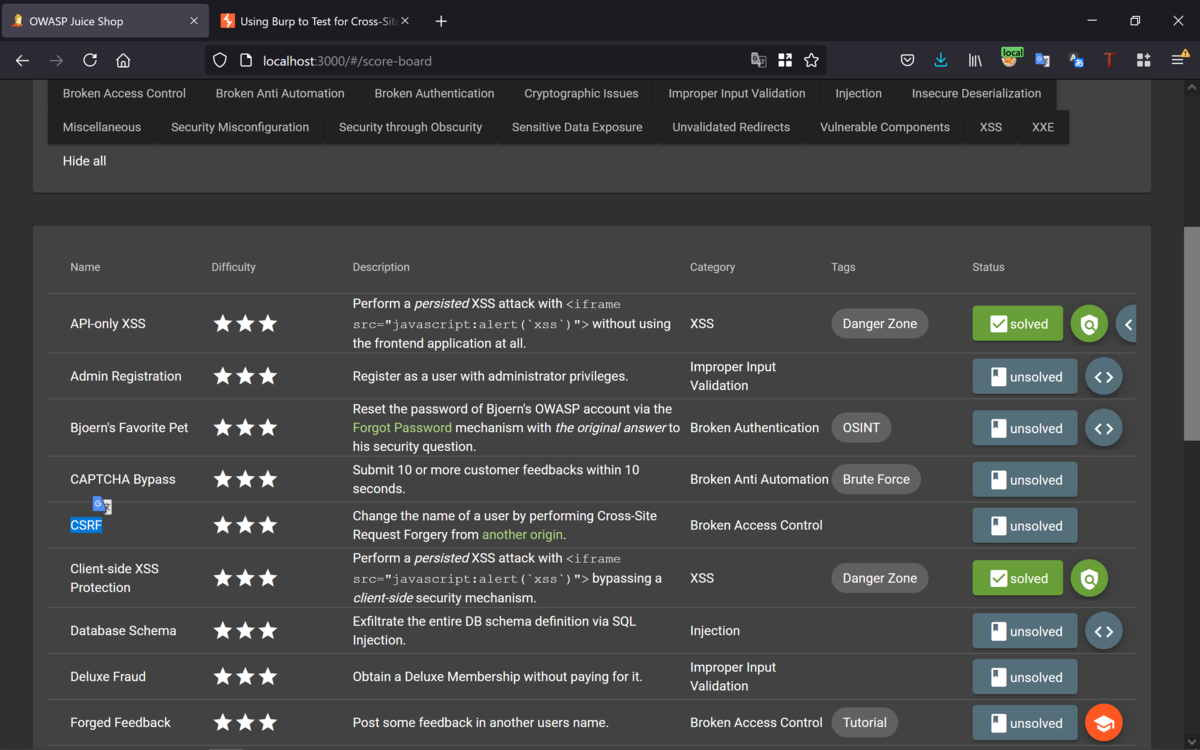
Task: Click the page vertical scrollbar thumb
Action: pos(1191,333)
